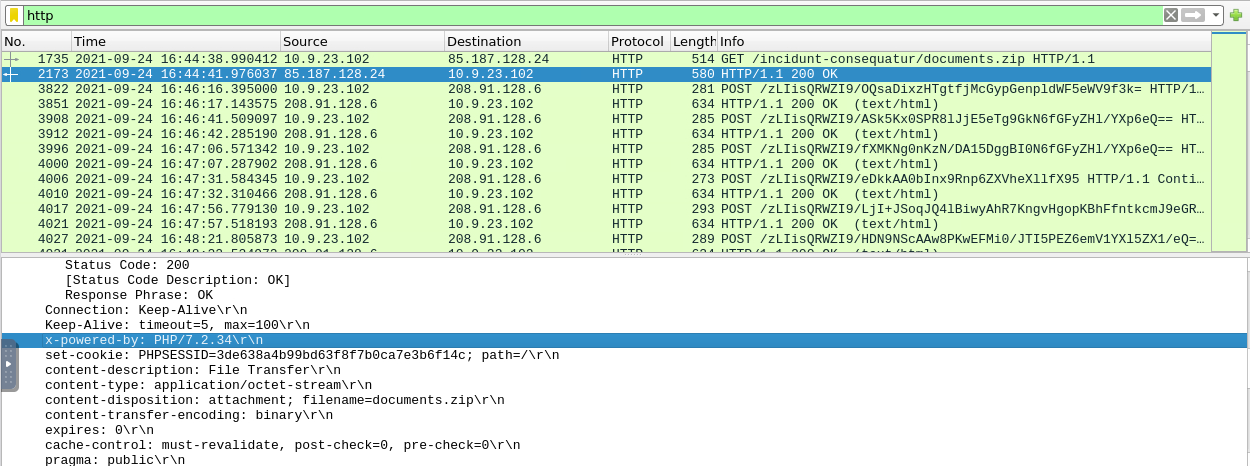Viewport: 1250px width, 466px height.
Task: Select the expires: 0 header line
Action: (625, 430)
